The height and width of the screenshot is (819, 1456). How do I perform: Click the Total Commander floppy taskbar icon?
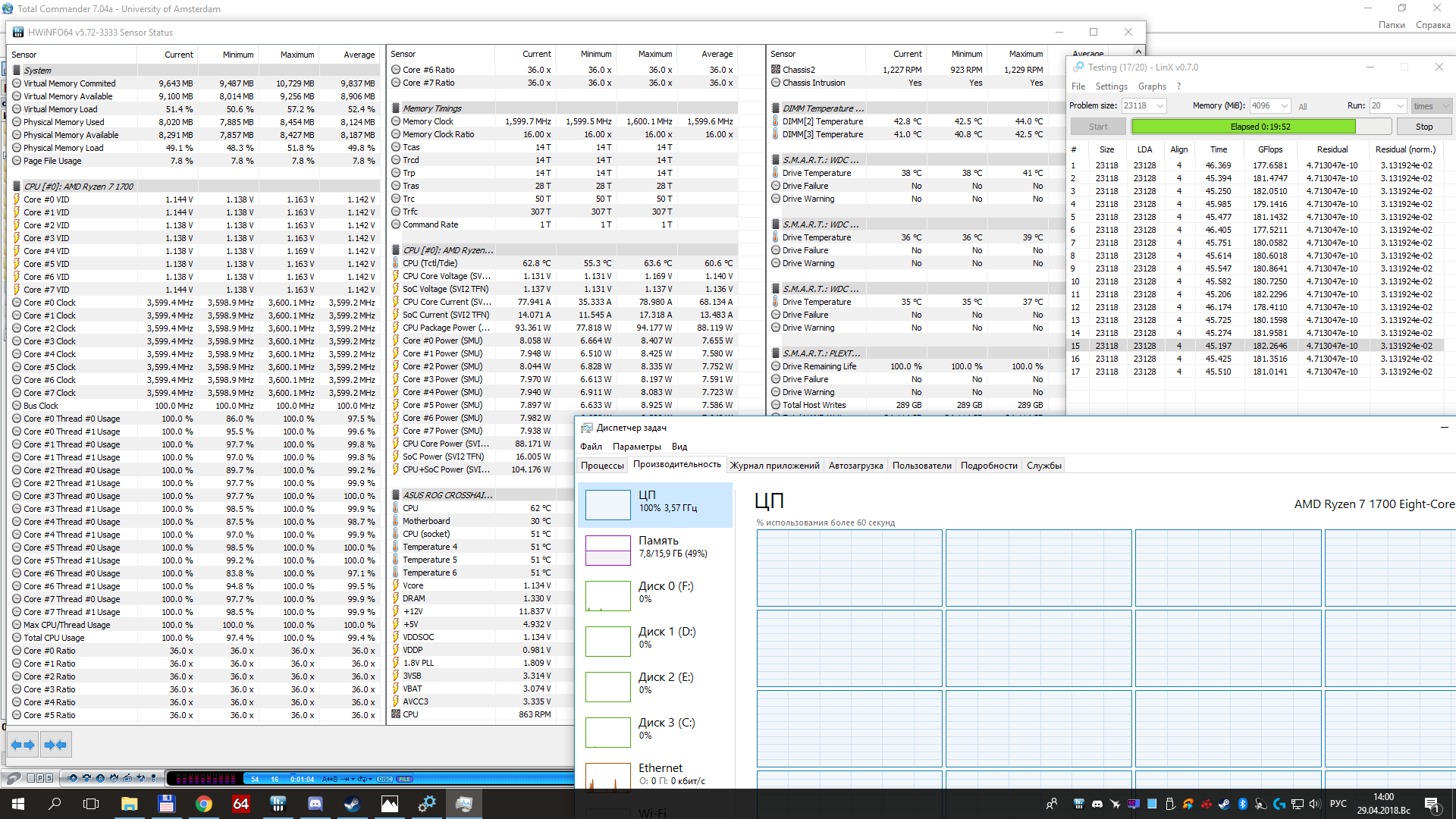tap(167, 804)
